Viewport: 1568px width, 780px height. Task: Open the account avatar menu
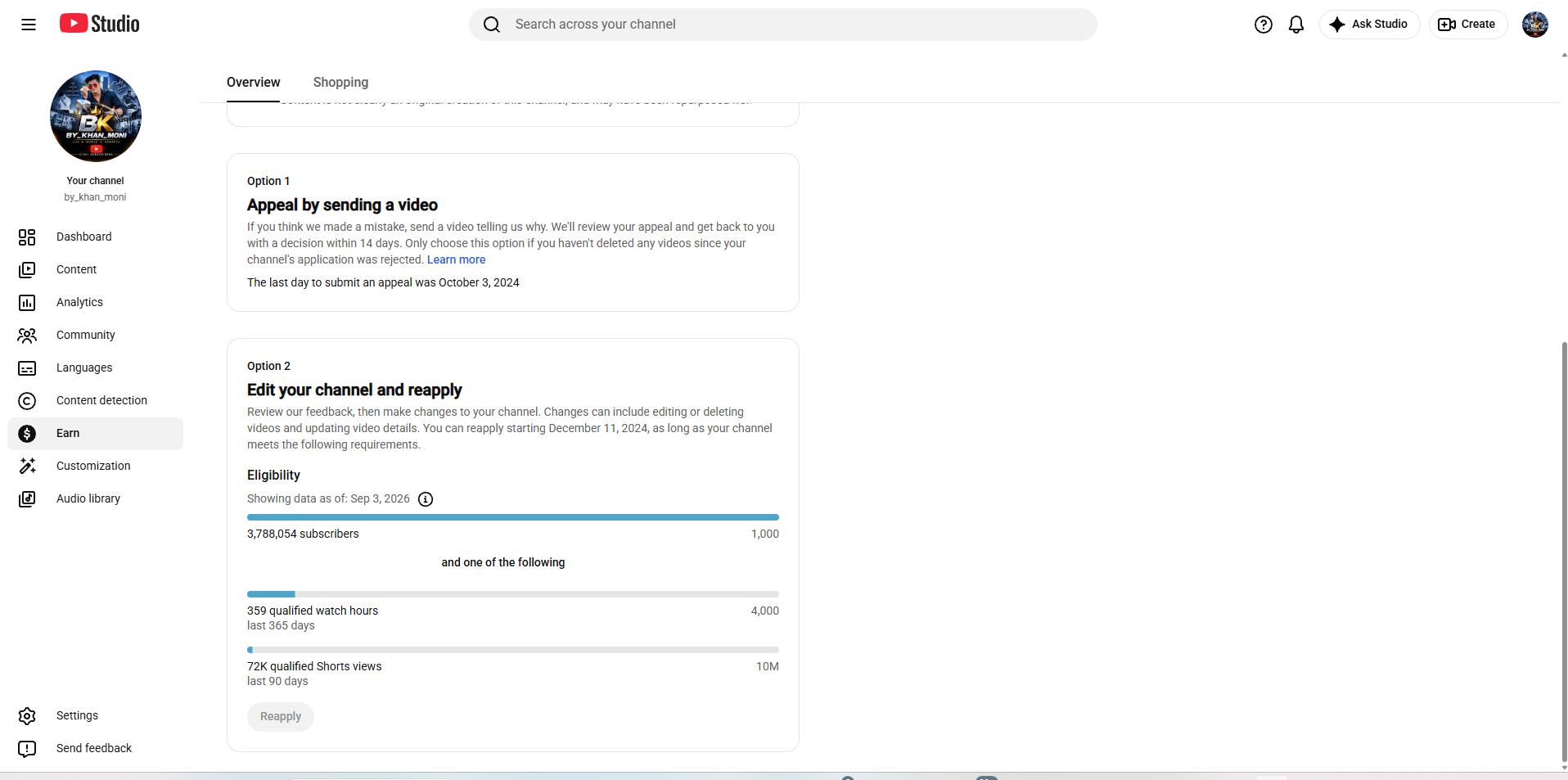click(1535, 25)
